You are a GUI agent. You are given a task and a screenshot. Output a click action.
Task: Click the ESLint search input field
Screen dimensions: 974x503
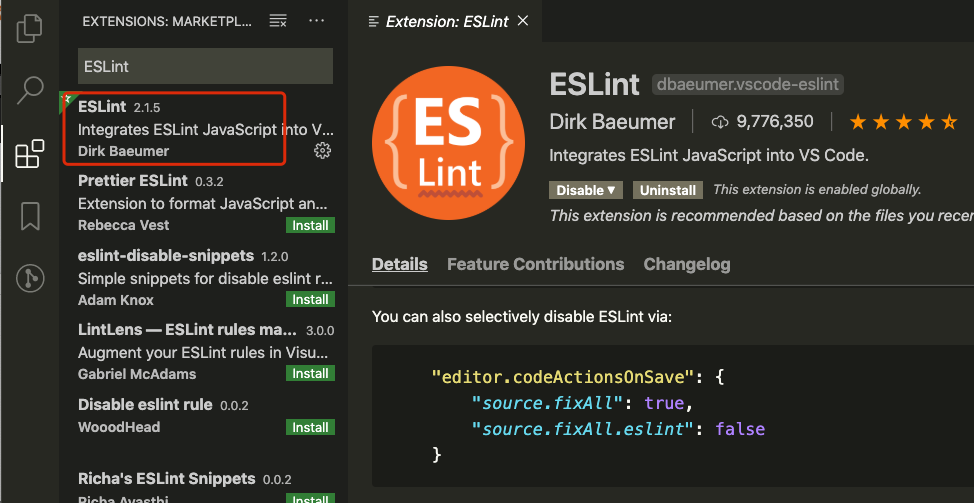click(205, 66)
